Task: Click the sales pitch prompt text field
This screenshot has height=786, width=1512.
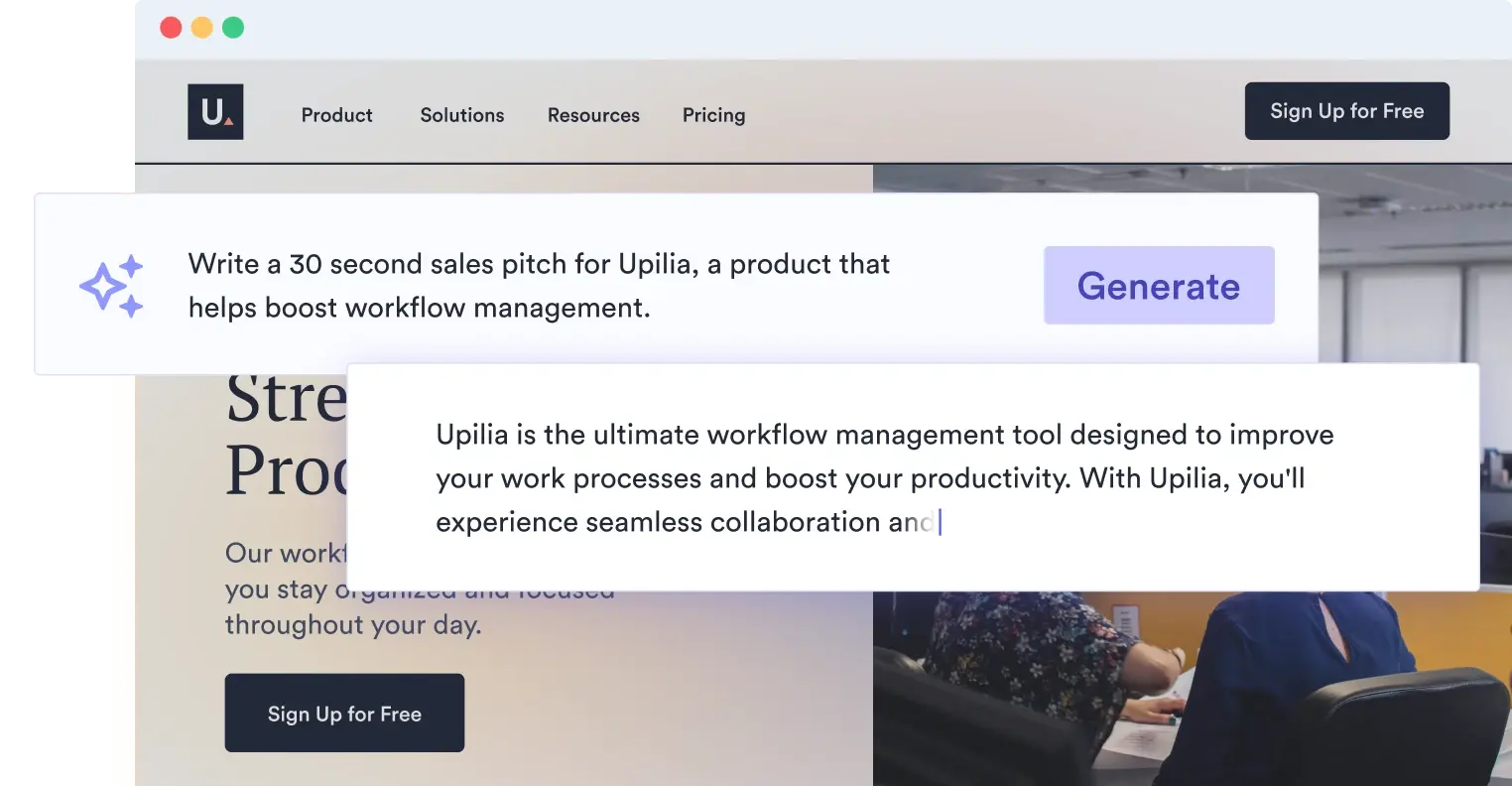Action: coord(539,286)
